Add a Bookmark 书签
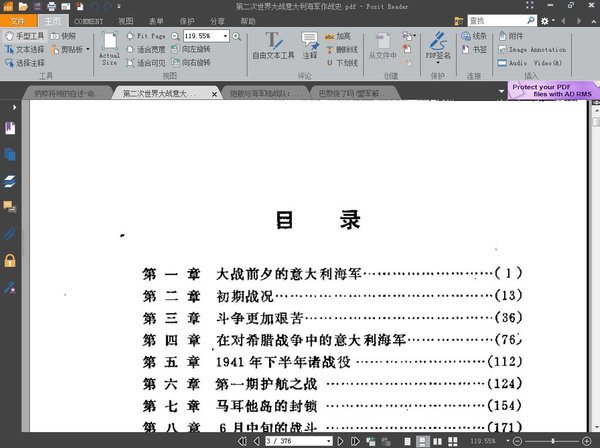This screenshot has height=448, width=600. (x=474, y=49)
